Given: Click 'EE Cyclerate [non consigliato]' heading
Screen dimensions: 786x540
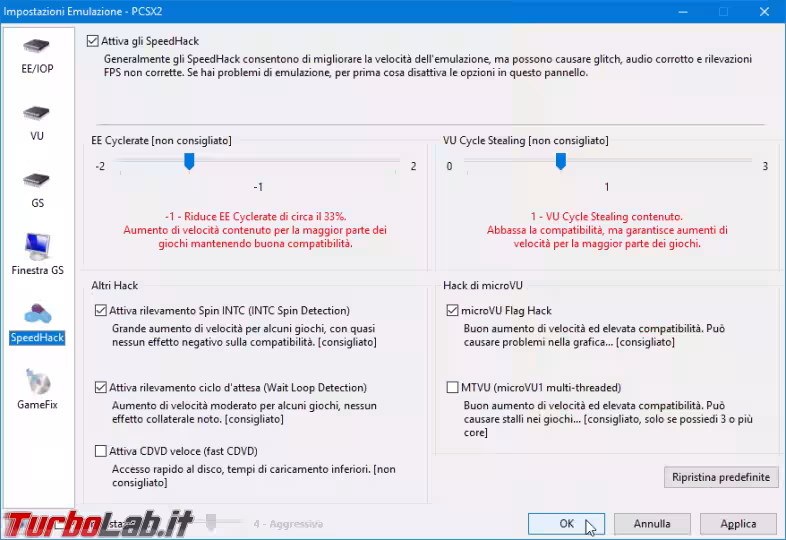Looking at the screenshot, I should 161,140.
